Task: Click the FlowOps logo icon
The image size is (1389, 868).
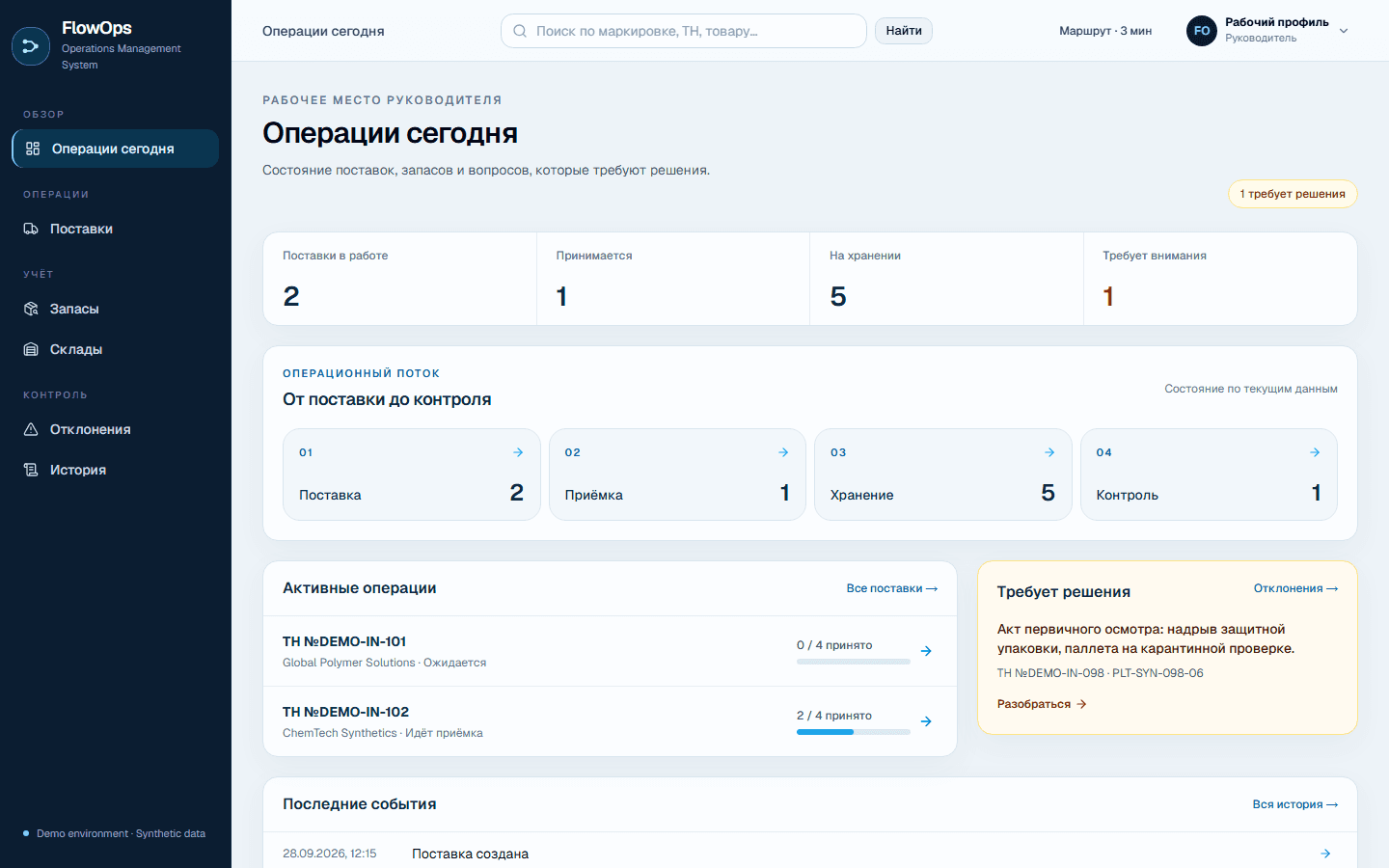Action: pyautogui.click(x=31, y=46)
